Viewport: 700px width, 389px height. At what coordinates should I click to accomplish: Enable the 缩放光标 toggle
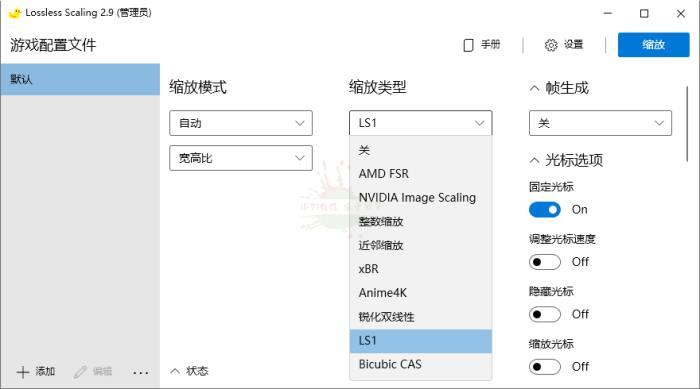545,367
